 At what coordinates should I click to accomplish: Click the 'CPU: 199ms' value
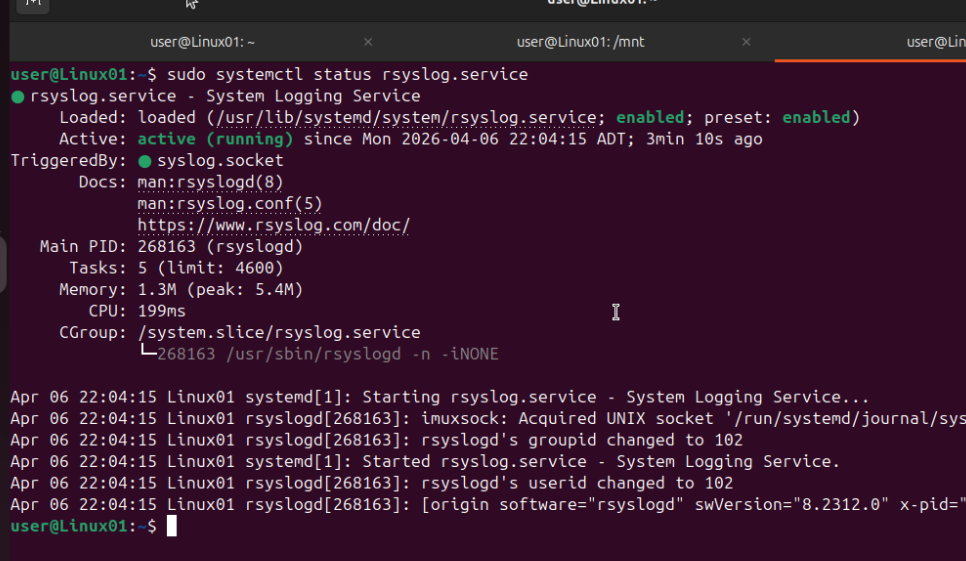[161, 312]
